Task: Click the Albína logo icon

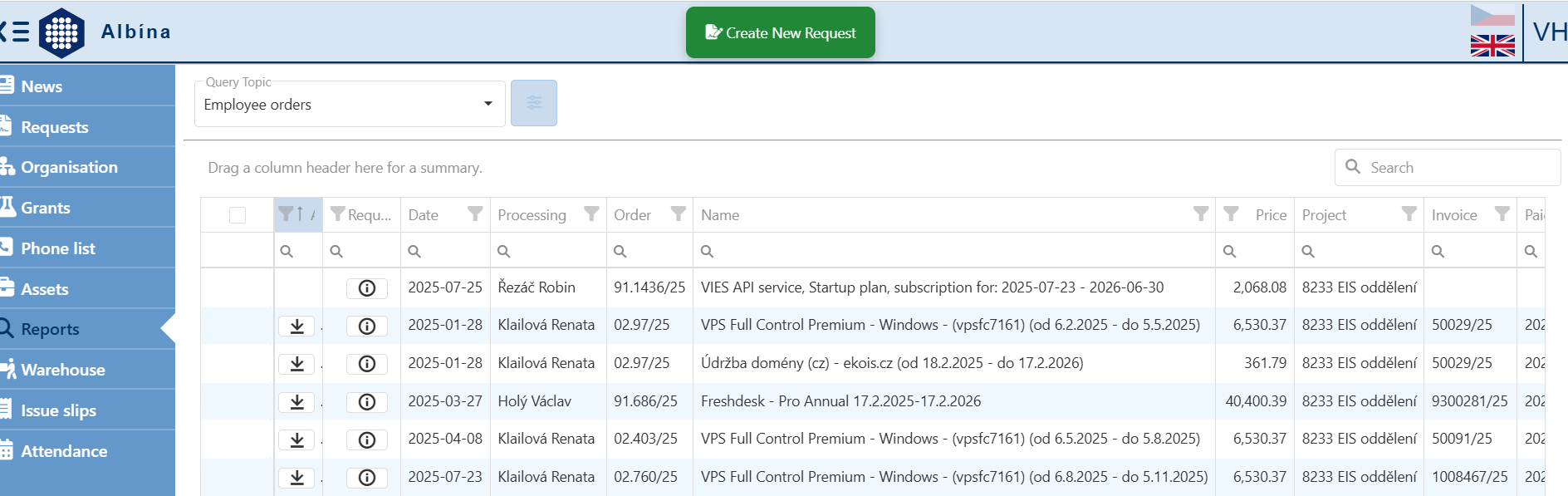Action: click(x=61, y=32)
